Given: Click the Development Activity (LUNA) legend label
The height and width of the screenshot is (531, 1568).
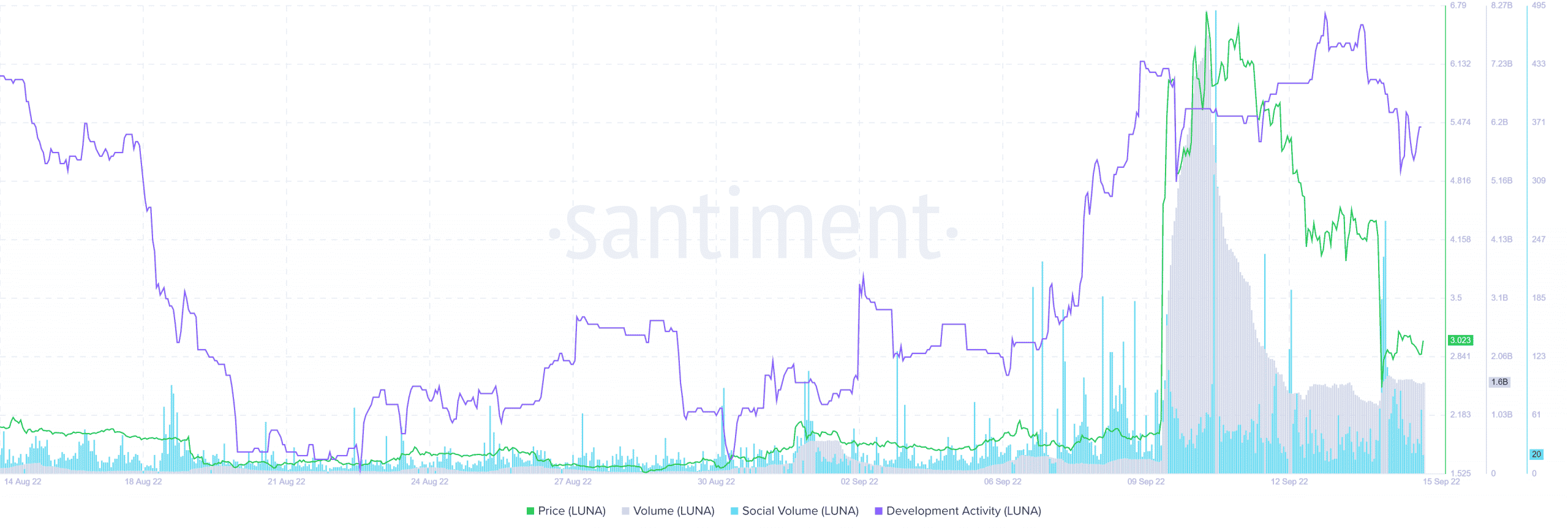Looking at the screenshot, I should 963,511.
